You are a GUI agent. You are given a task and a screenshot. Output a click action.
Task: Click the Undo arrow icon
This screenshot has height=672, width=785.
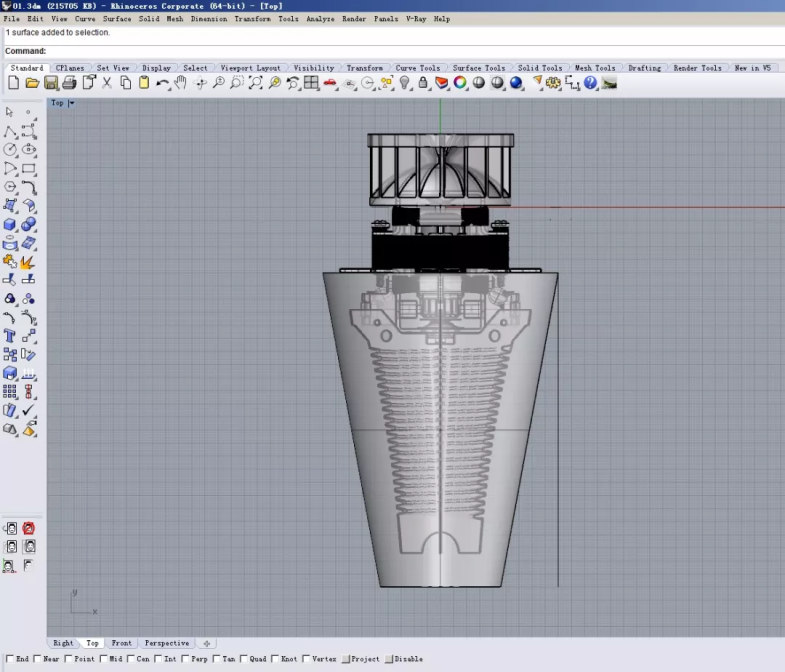162,83
